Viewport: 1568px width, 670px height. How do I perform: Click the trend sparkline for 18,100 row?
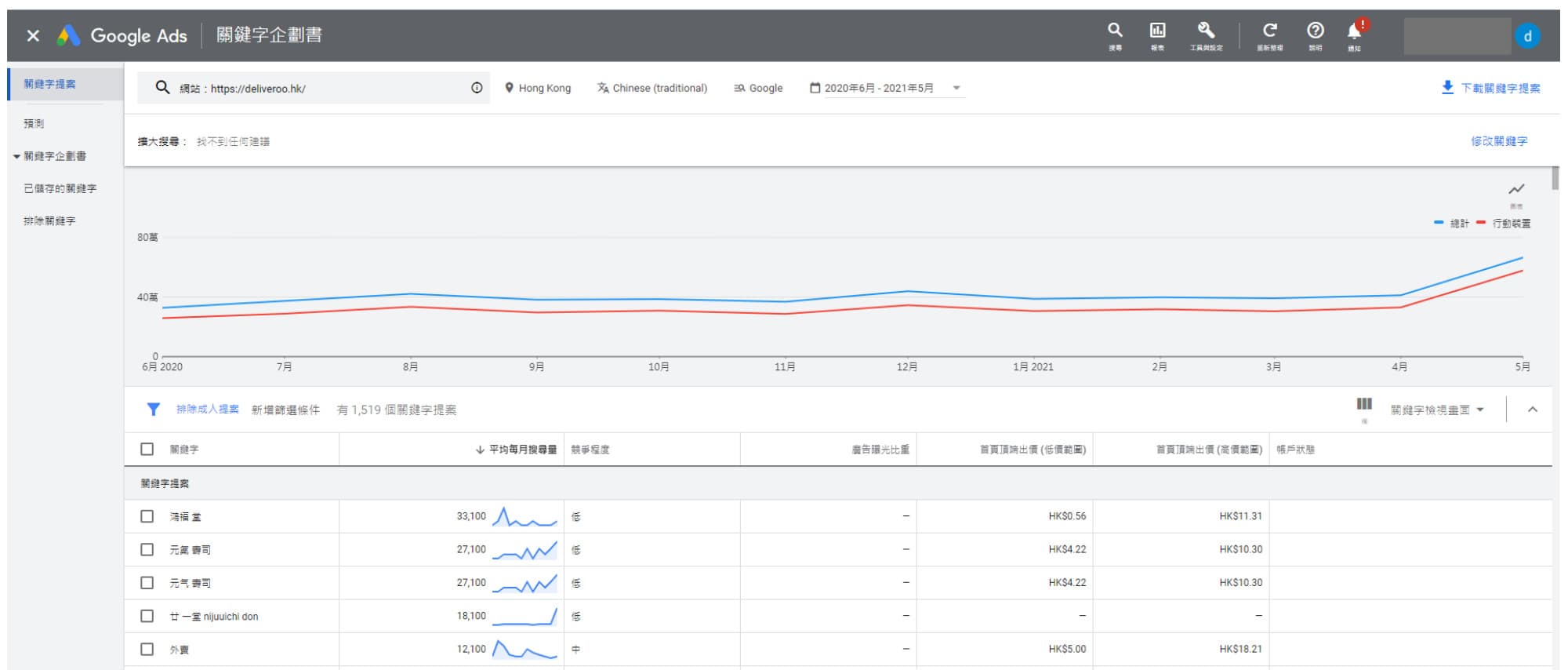pyautogui.click(x=524, y=617)
